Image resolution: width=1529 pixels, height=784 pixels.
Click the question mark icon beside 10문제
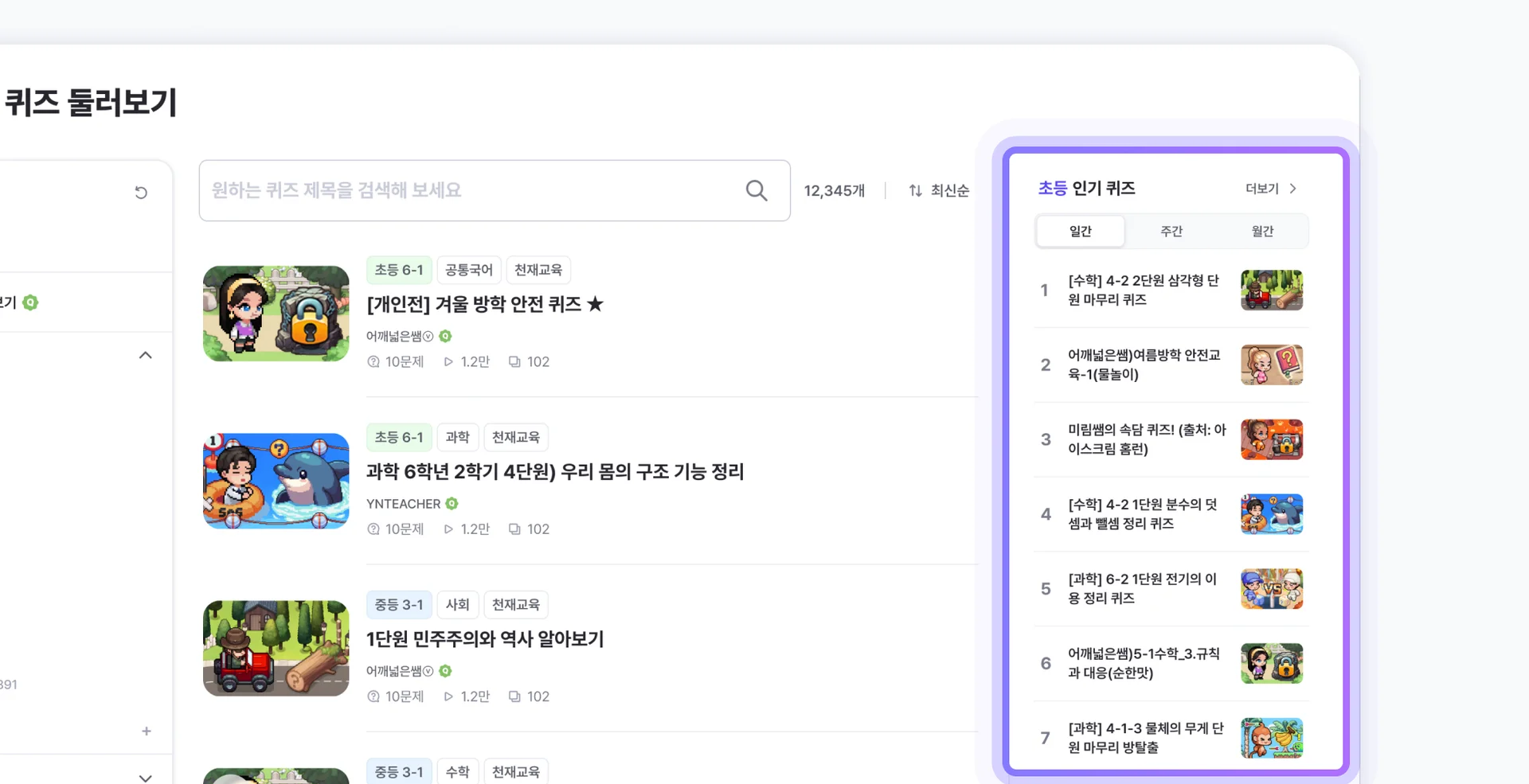pyautogui.click(x=373, y=361)
